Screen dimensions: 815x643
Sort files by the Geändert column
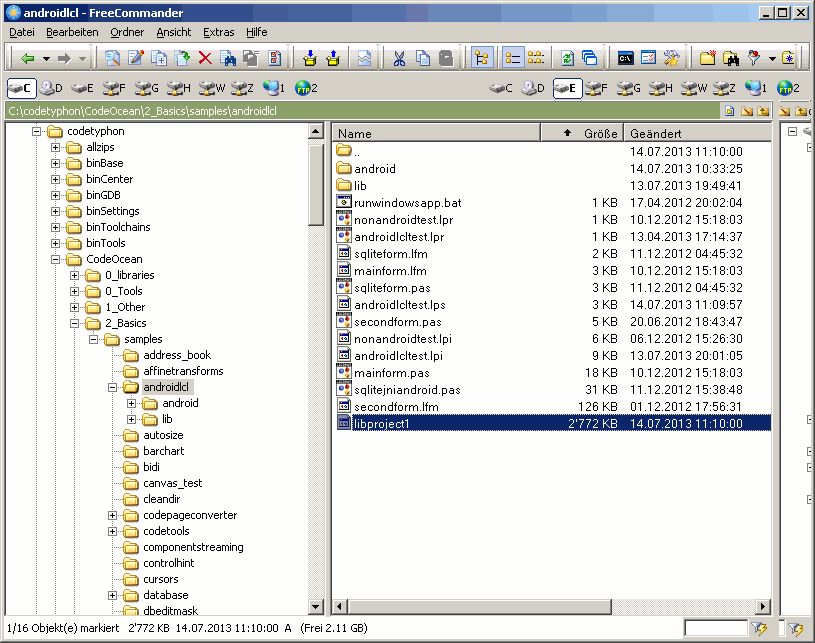pos(698,134)
